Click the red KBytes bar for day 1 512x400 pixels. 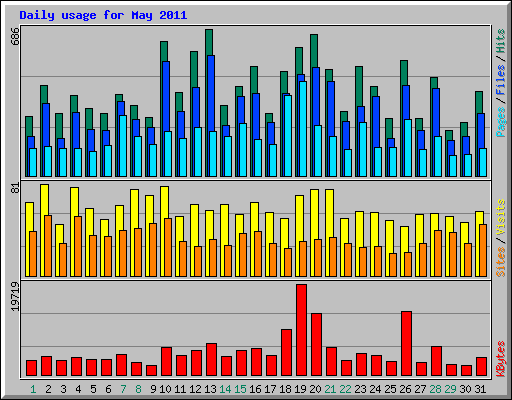pyautogui.click(x=31, y=368)
